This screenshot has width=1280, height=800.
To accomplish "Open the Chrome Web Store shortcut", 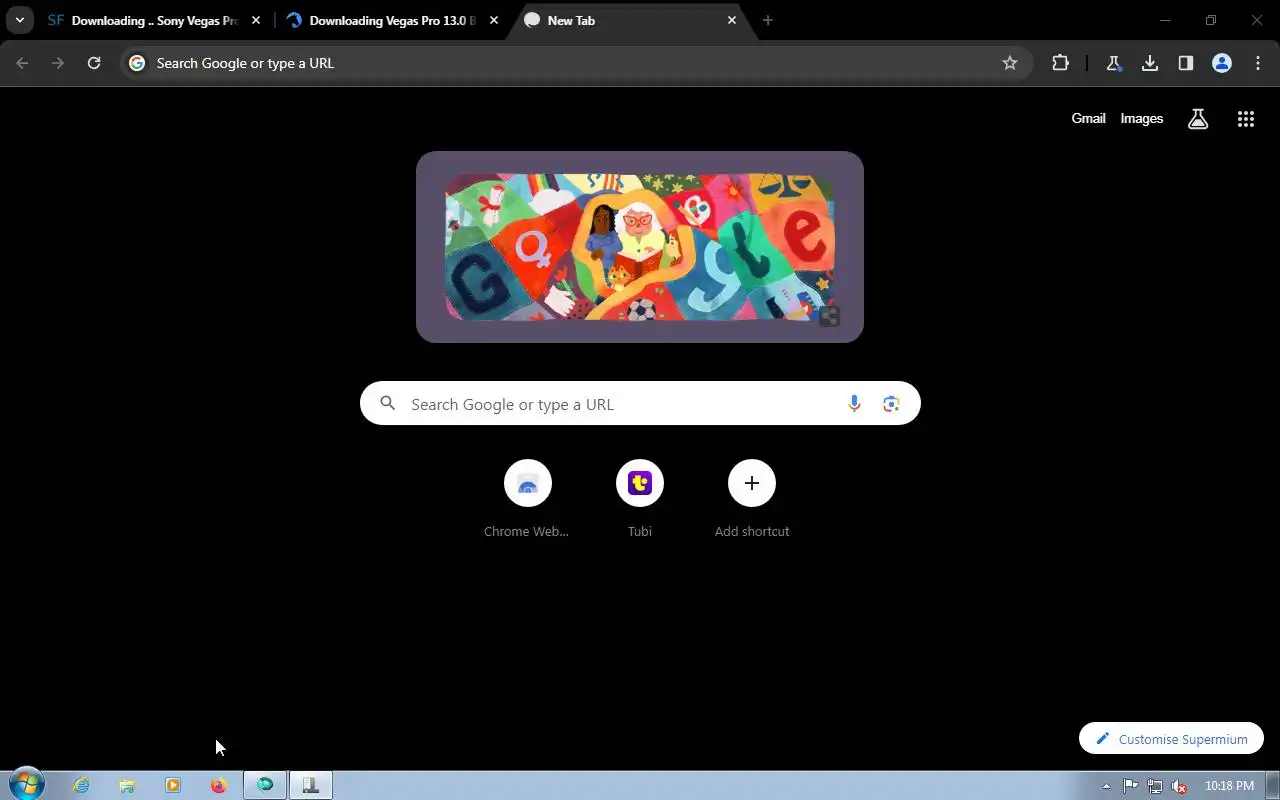I will [x=527, y=499].
